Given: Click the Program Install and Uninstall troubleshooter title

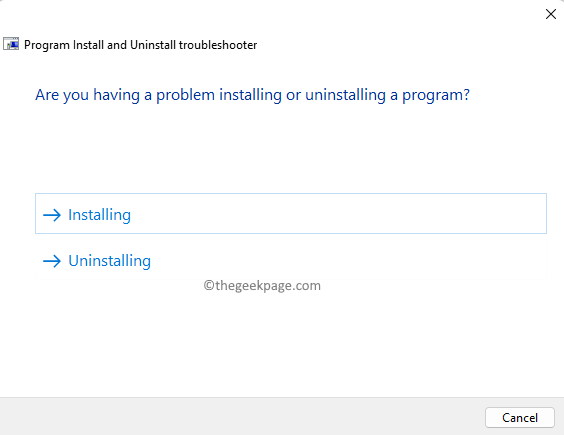Looking at the screenshot, I should click(140, 45).
